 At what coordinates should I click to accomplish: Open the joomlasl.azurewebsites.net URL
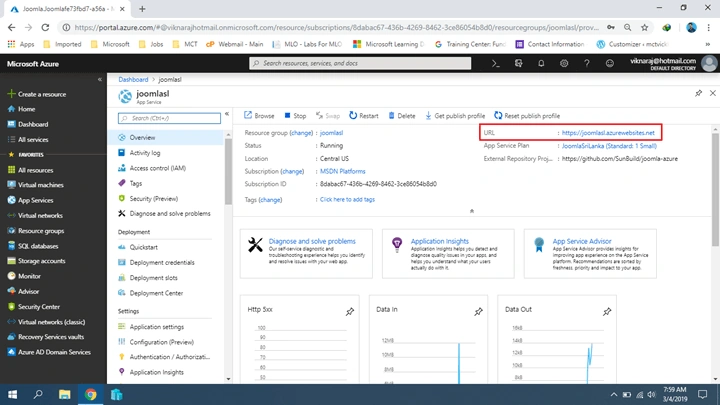coord(608,133)
